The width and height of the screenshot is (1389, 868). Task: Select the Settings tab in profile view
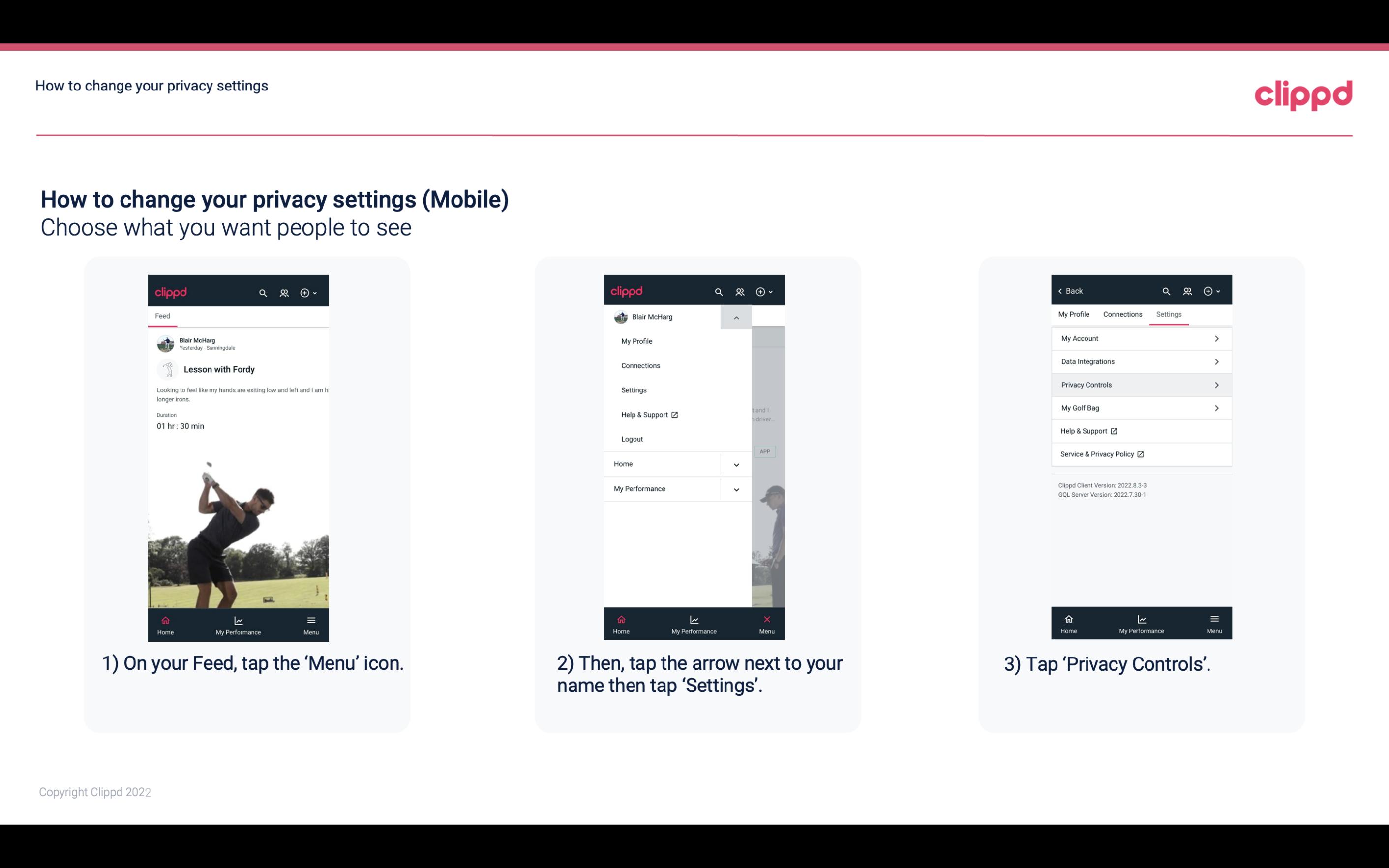click(x=1168, y=314)
